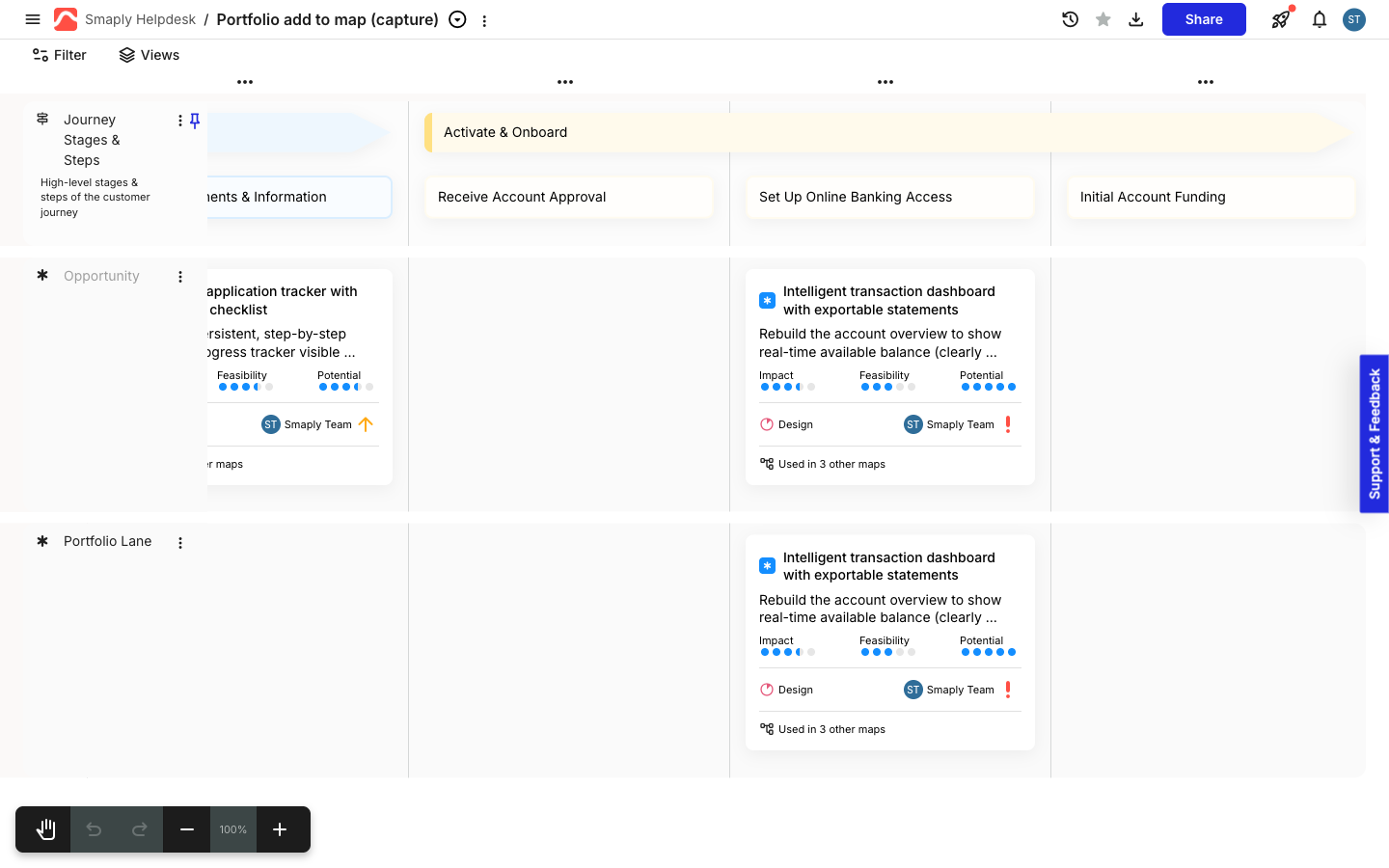Image resolution: width=1389 pixels, height=868 pixels.
Task: Click the rocket updates icon
Action: point(1281,19)
